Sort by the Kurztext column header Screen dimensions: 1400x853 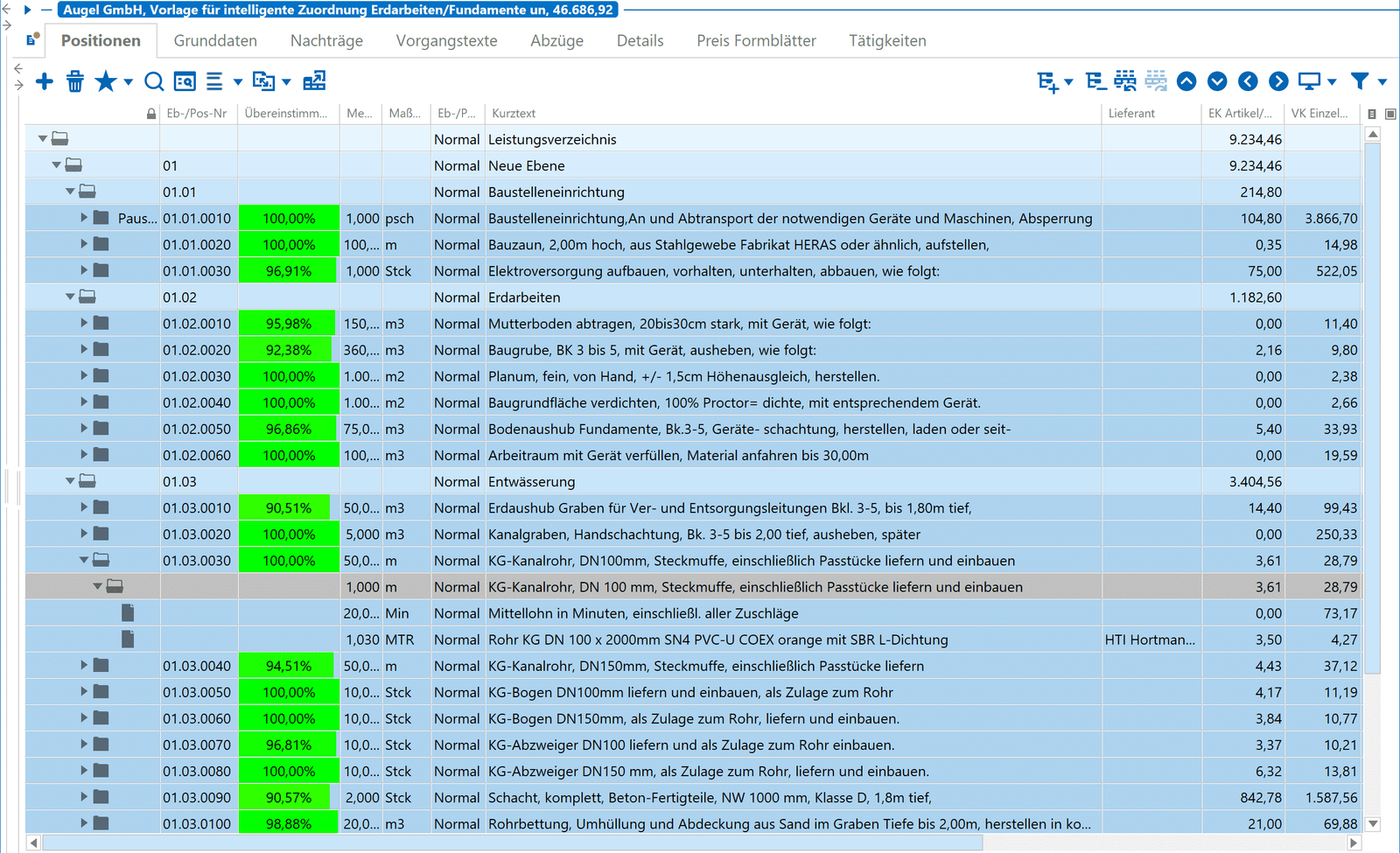coord(514,114)
